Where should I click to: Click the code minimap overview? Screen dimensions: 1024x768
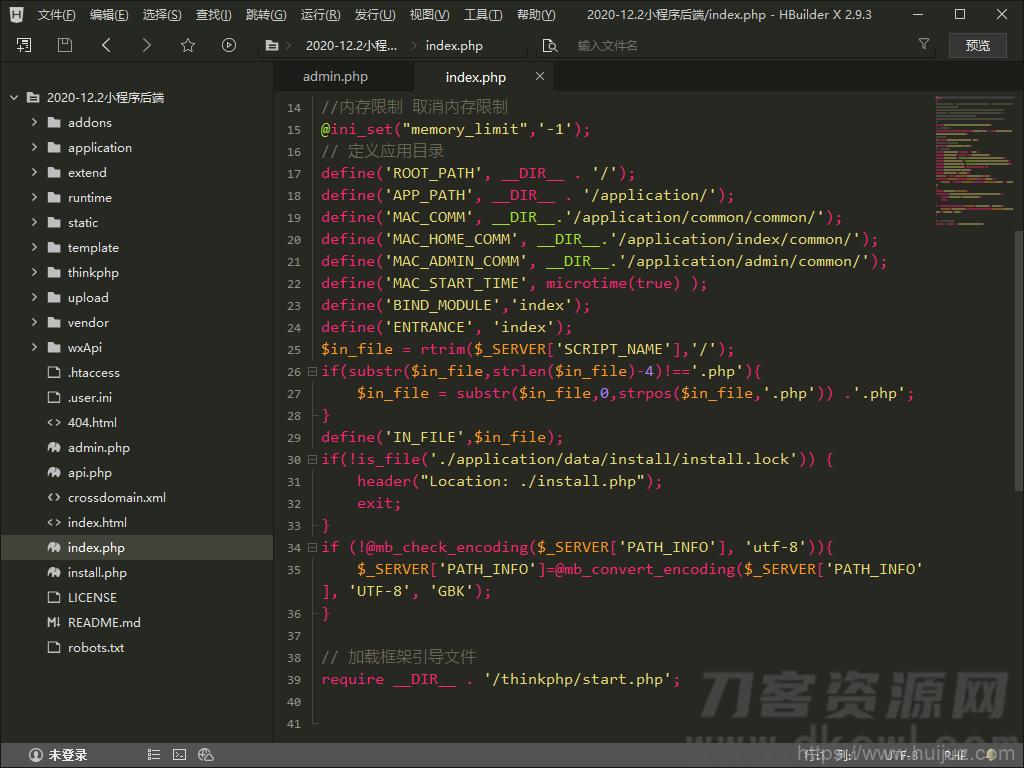974,161
